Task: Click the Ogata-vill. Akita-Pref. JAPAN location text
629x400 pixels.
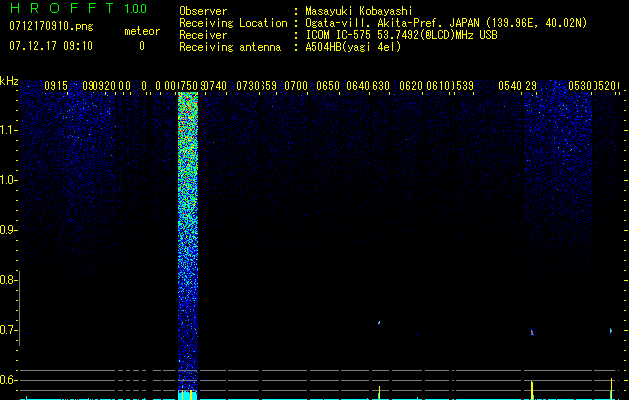Action: tap(446, 23)
